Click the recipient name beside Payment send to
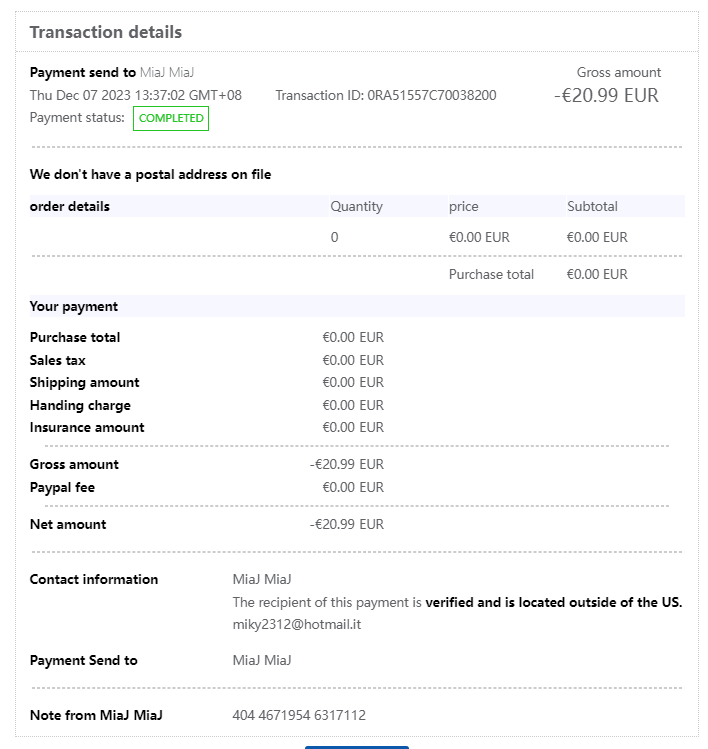Screen dimensions: 708x749 point(167,72)
